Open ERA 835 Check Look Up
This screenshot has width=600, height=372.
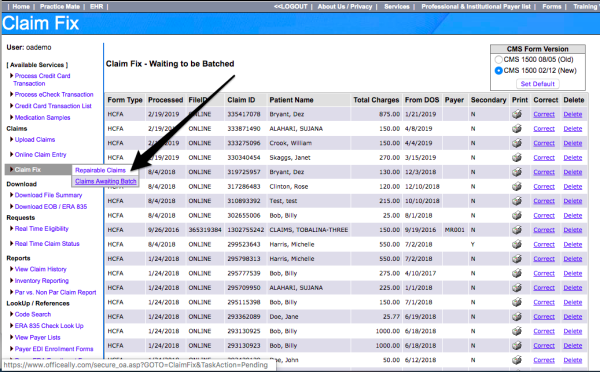click(49, 326)
